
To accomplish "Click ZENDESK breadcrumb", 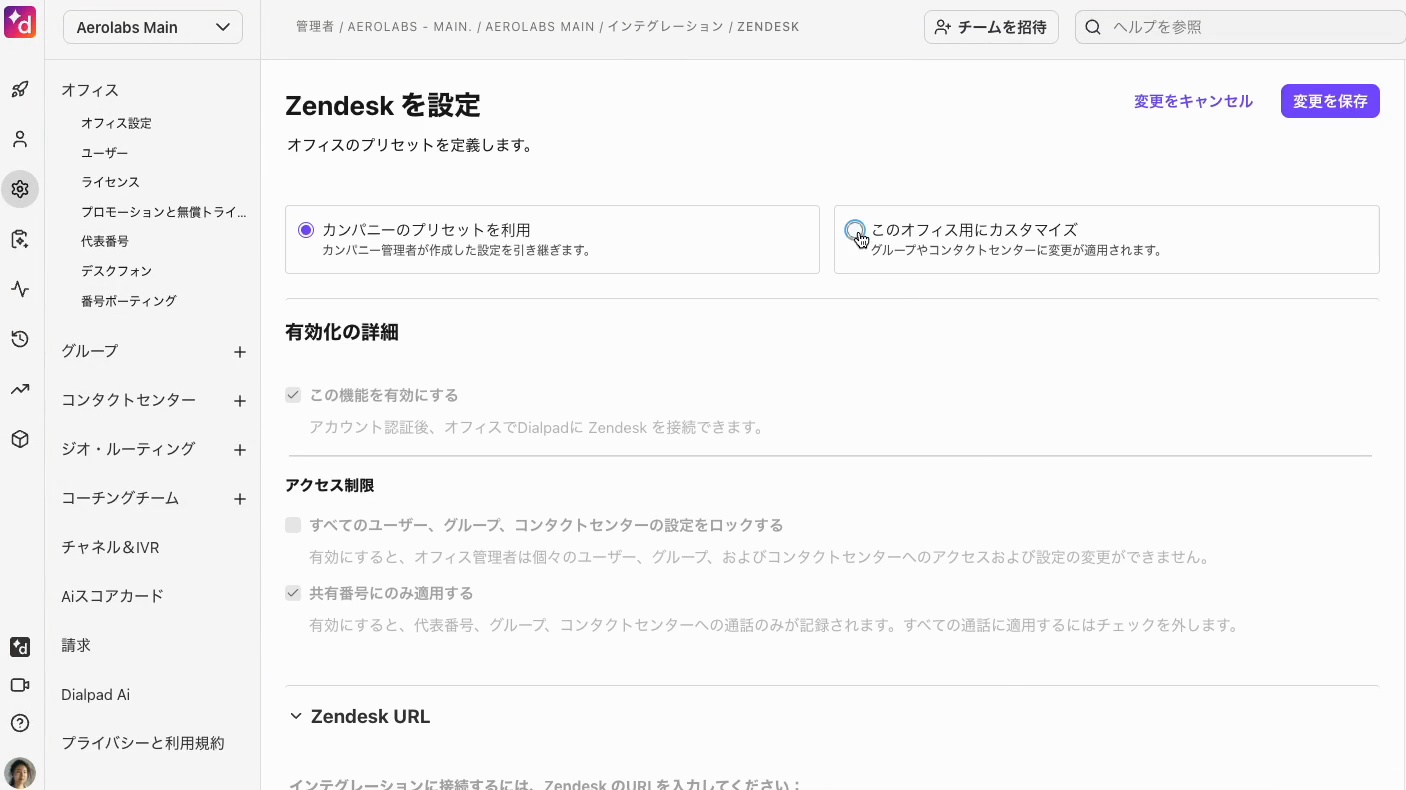I will pyautogui.click(x=768, y=27).
